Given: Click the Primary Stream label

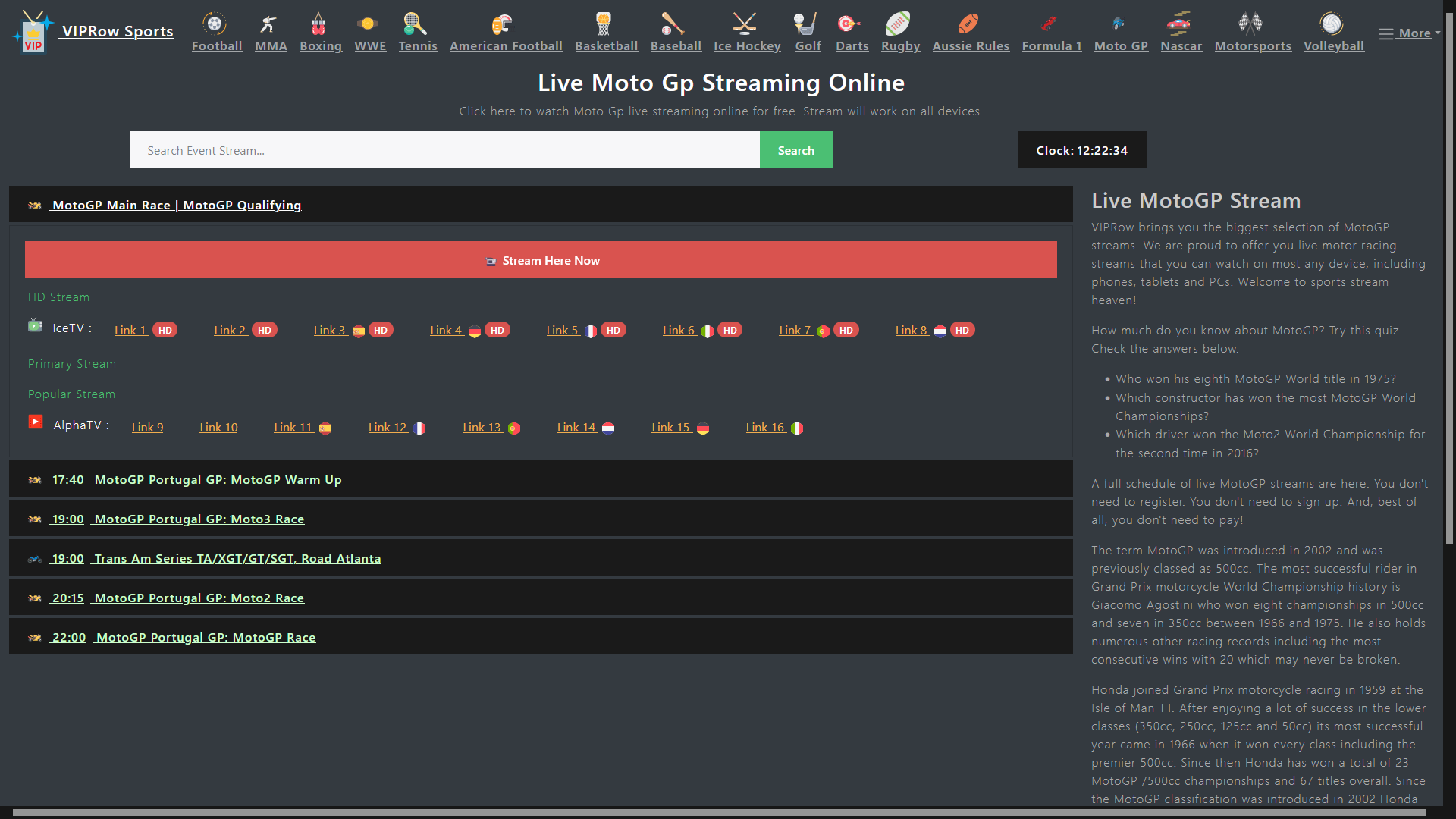Looking at the screenshot, I should (72, 364).
